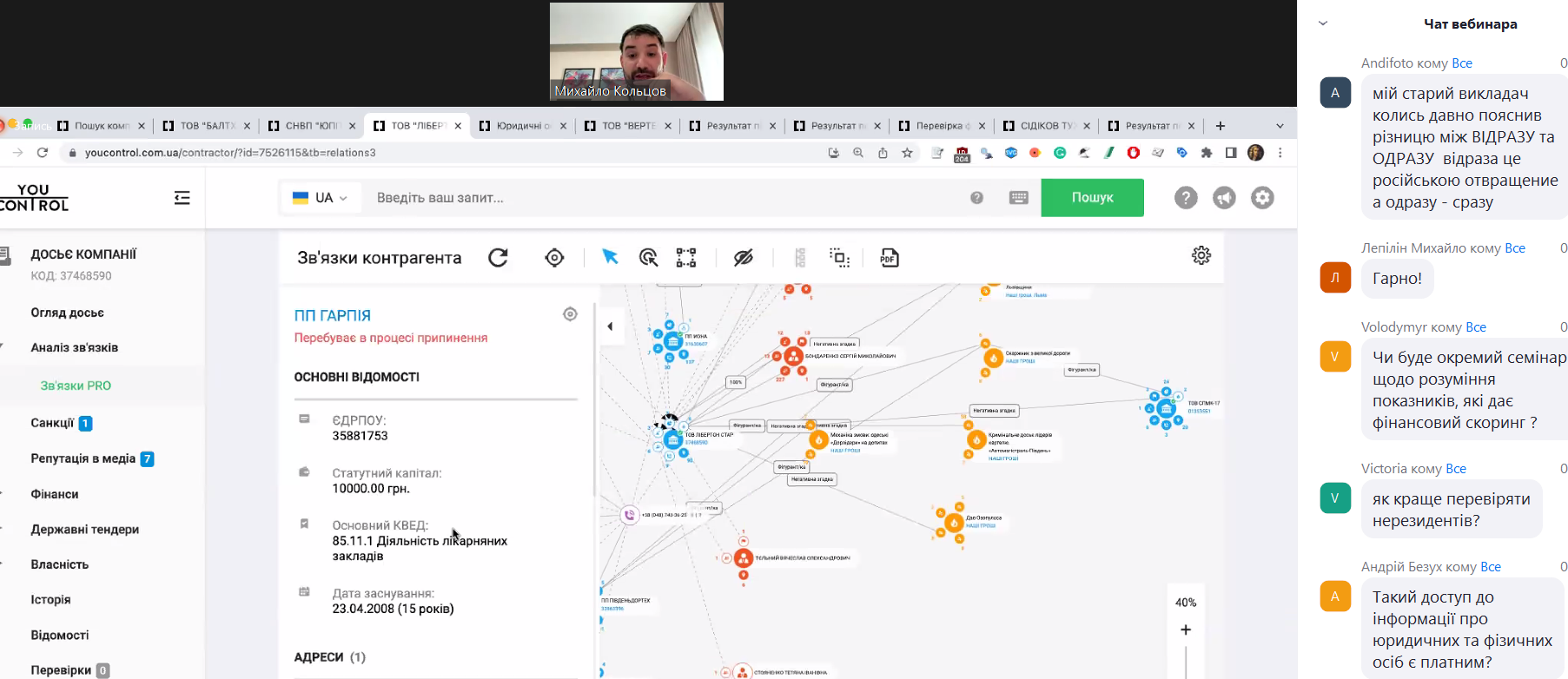
Task: Activate the lasso click-select tool
Action: click(648, 258)
